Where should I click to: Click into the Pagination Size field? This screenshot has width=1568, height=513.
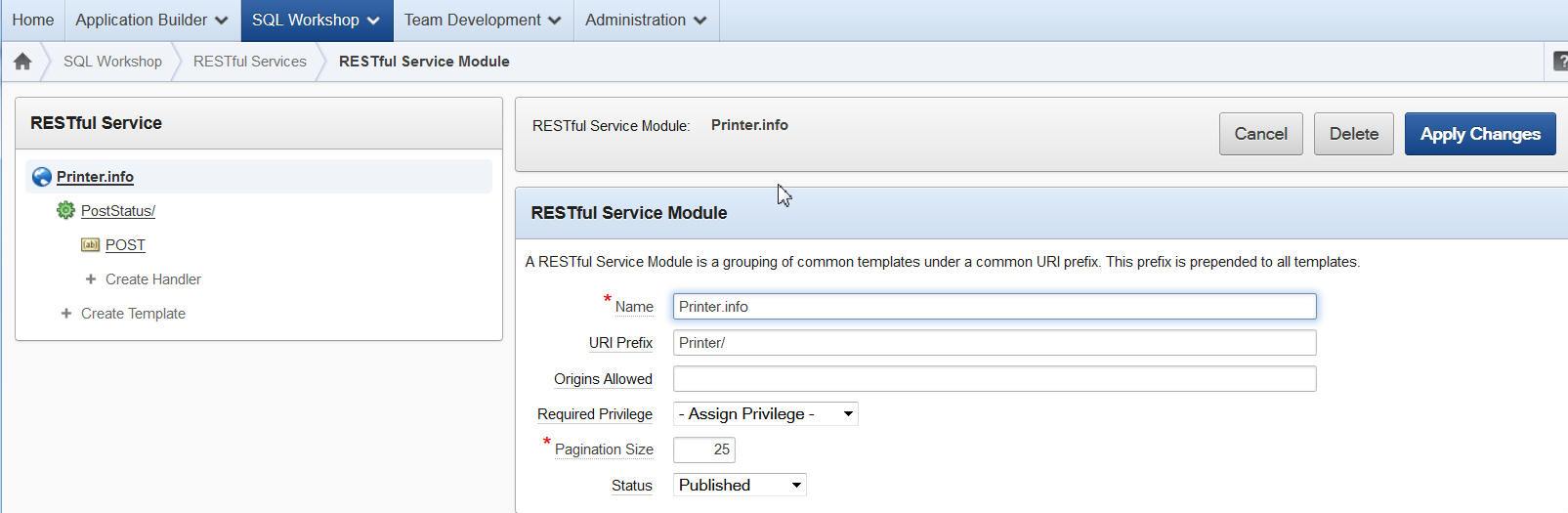click(x=703, y=449)
